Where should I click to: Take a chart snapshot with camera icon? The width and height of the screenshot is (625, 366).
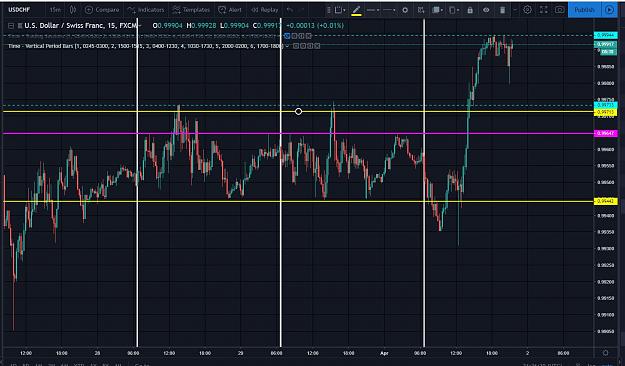click(x=560, y=10)
